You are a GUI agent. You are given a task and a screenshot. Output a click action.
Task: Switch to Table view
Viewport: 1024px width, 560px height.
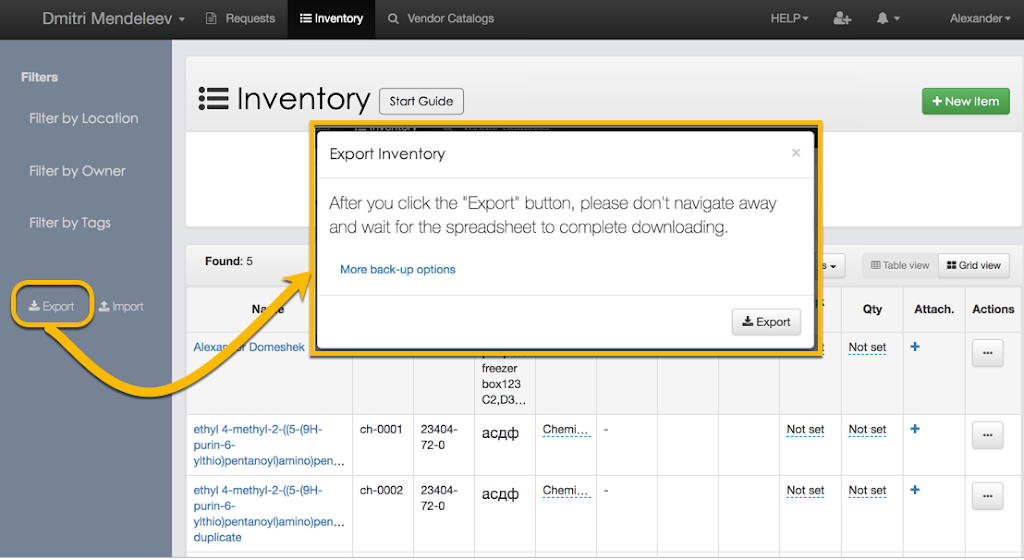tap(900, 266)
